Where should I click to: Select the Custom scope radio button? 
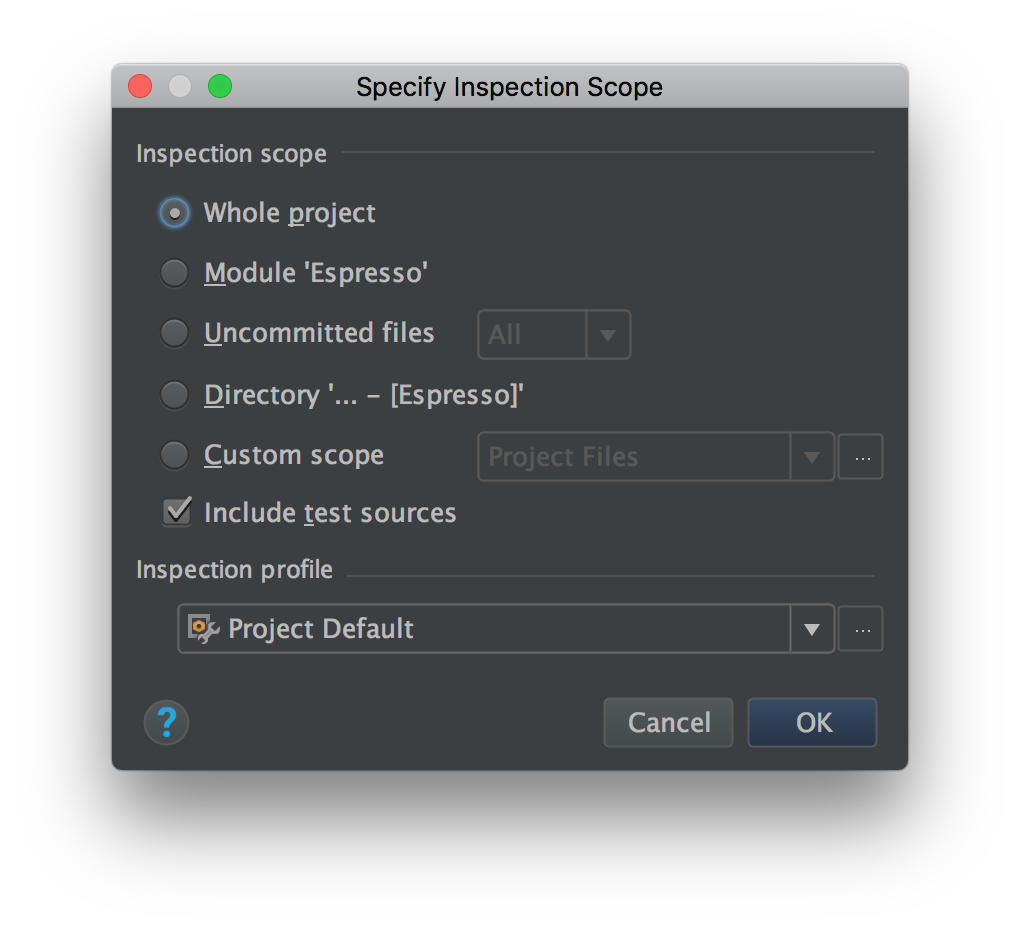coord(175,455)
